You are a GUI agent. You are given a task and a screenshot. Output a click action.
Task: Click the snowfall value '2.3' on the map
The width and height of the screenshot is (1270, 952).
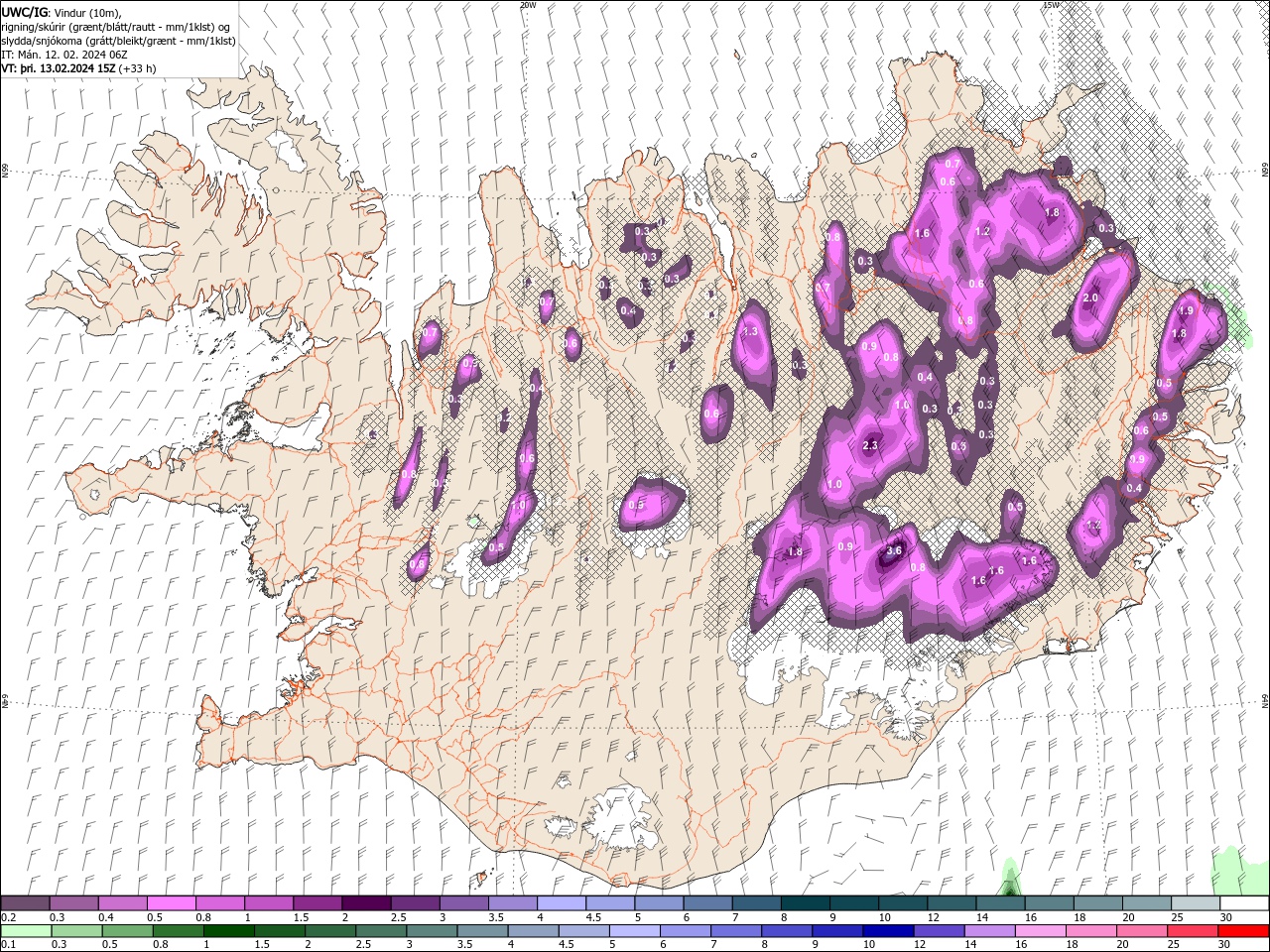[871, 446]
